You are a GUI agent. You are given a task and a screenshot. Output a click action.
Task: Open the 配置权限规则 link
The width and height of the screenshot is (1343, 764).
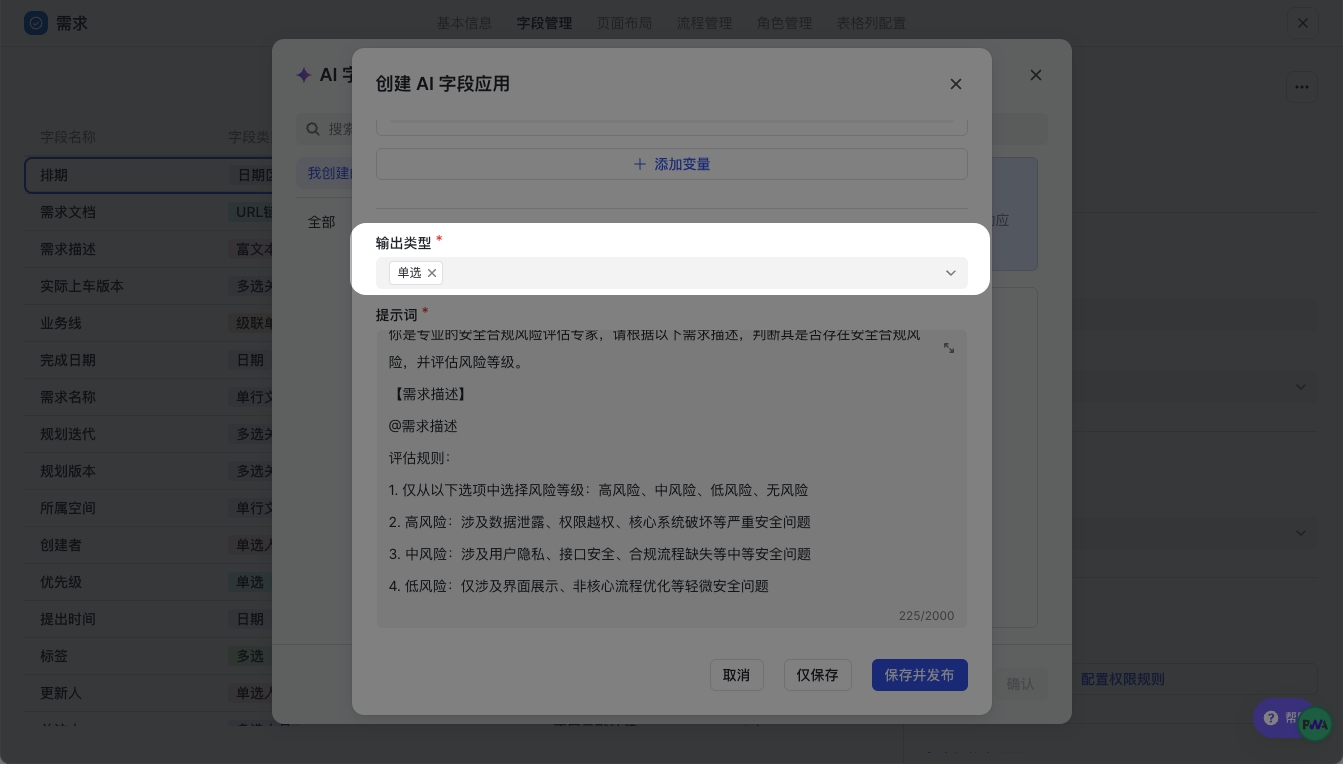pyautogui.click(x=1123, y=679)
